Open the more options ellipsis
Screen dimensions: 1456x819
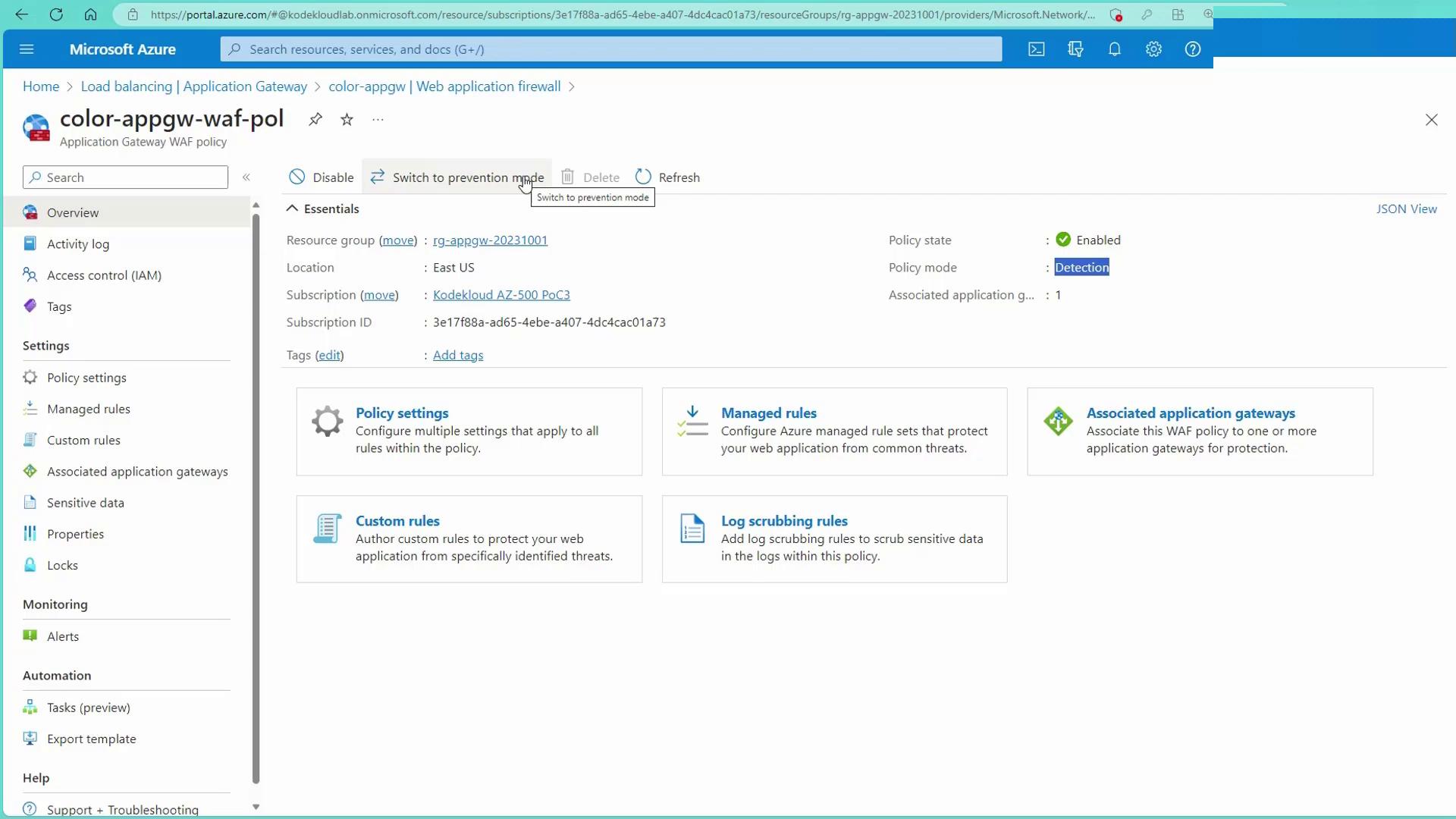coord(378,119)
